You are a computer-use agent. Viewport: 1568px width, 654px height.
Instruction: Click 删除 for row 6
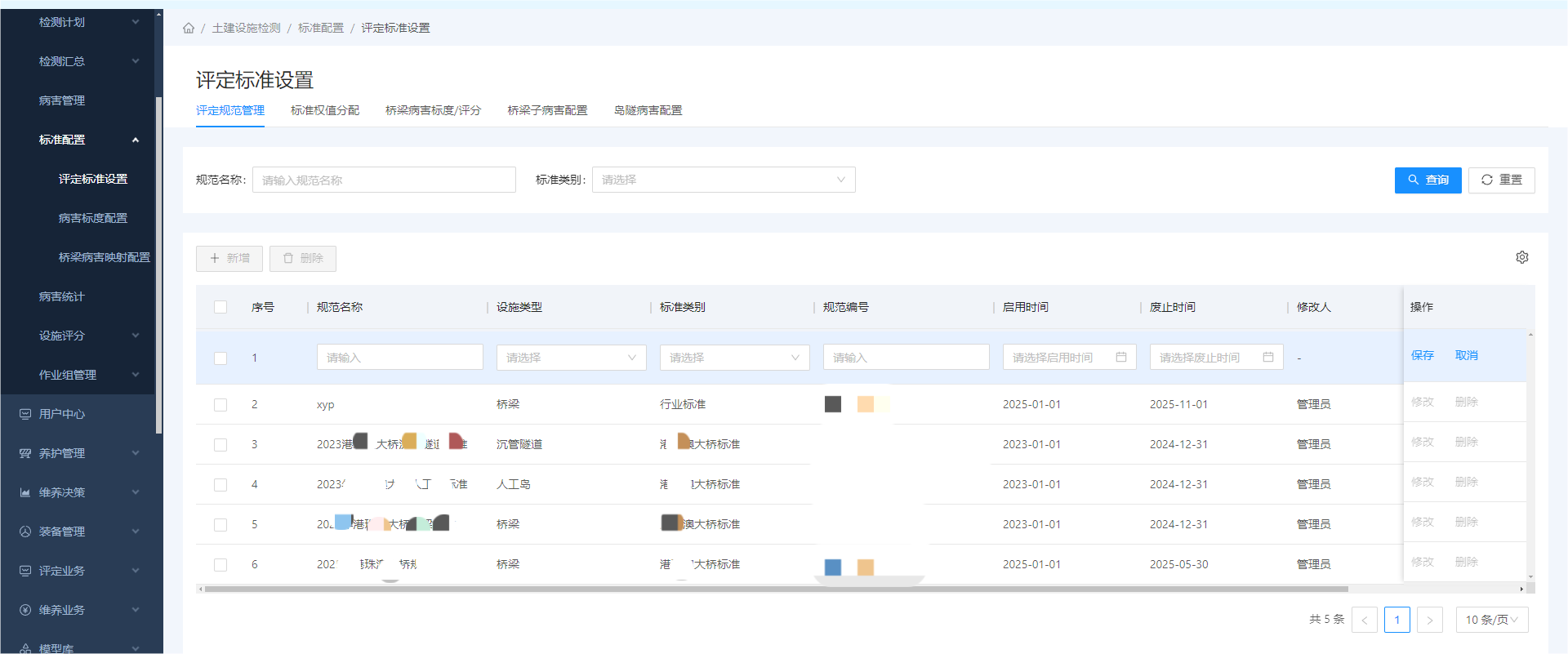1467,562
